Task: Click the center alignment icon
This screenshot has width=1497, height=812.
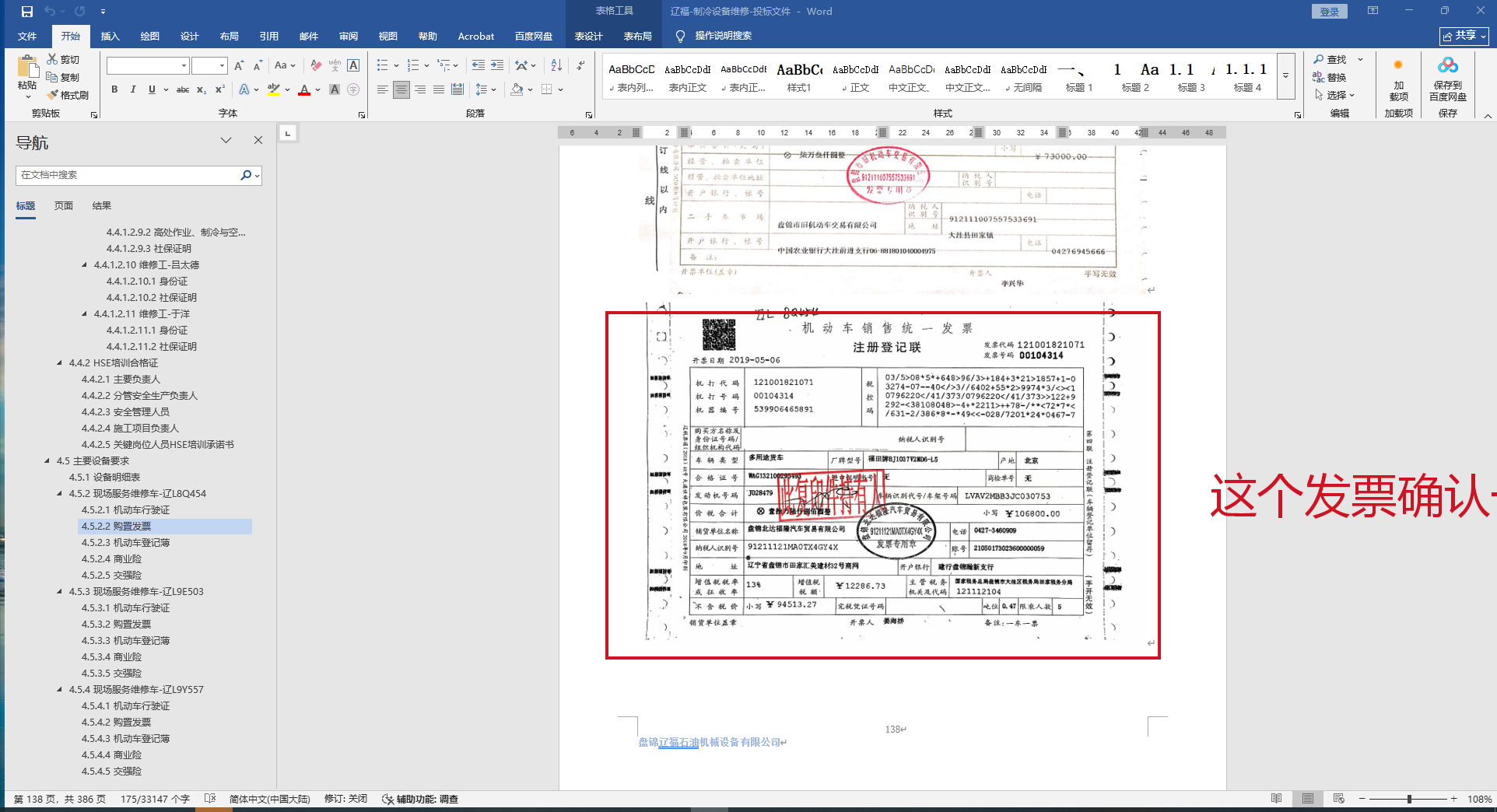Action: point(401,89)
